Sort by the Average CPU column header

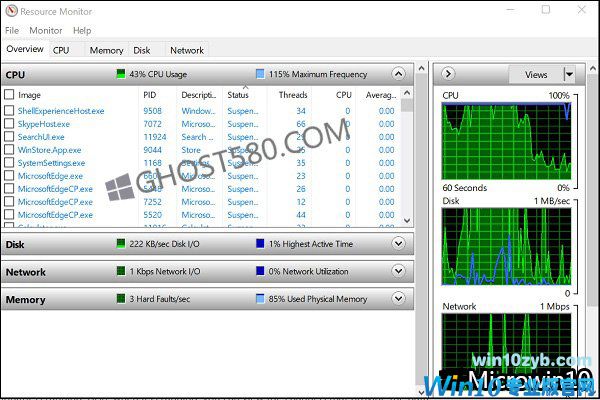pyautogui.click(x=381, y=95)
